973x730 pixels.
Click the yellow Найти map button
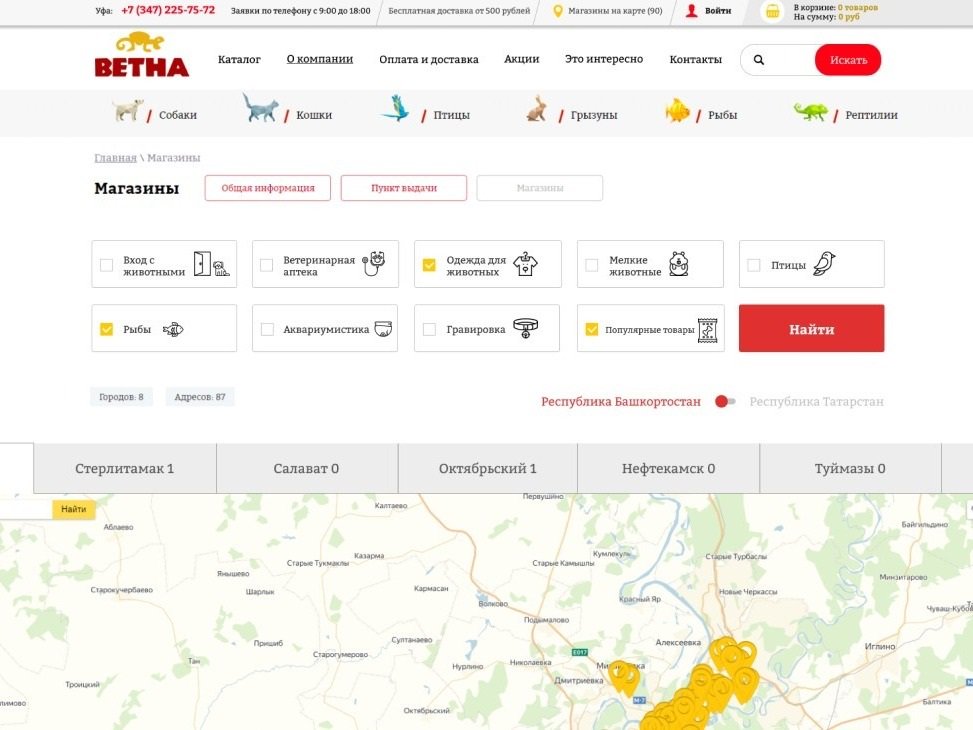click(73, 510)
